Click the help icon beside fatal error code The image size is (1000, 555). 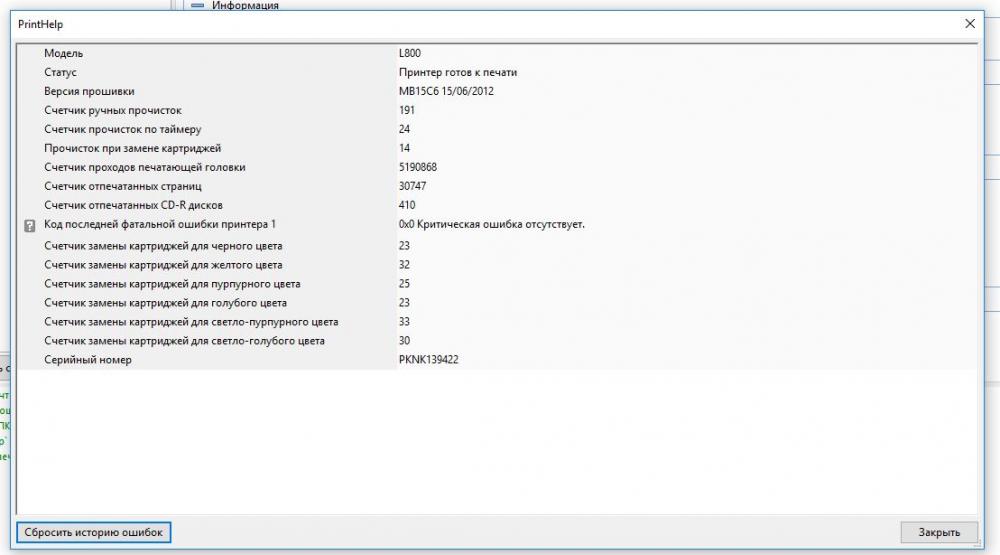[x=29, y=226]
